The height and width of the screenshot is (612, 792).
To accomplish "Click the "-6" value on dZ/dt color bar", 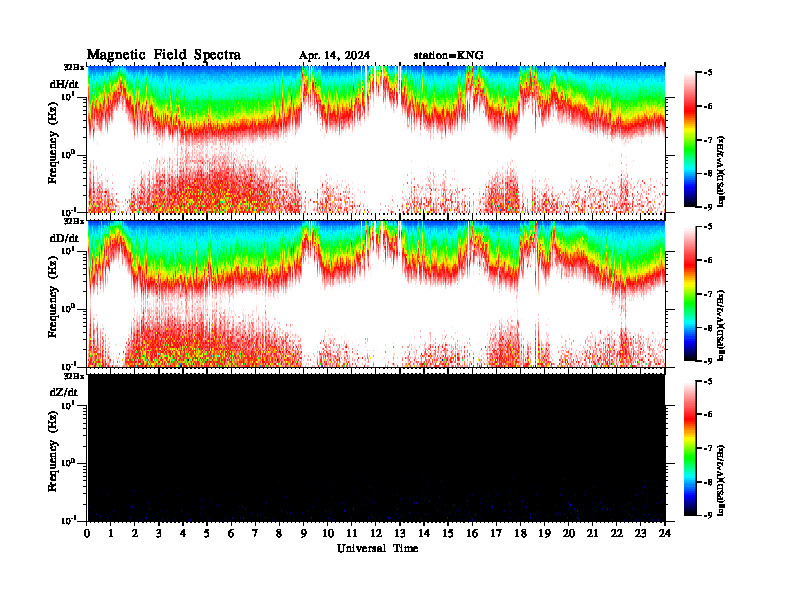I will 708,415.
